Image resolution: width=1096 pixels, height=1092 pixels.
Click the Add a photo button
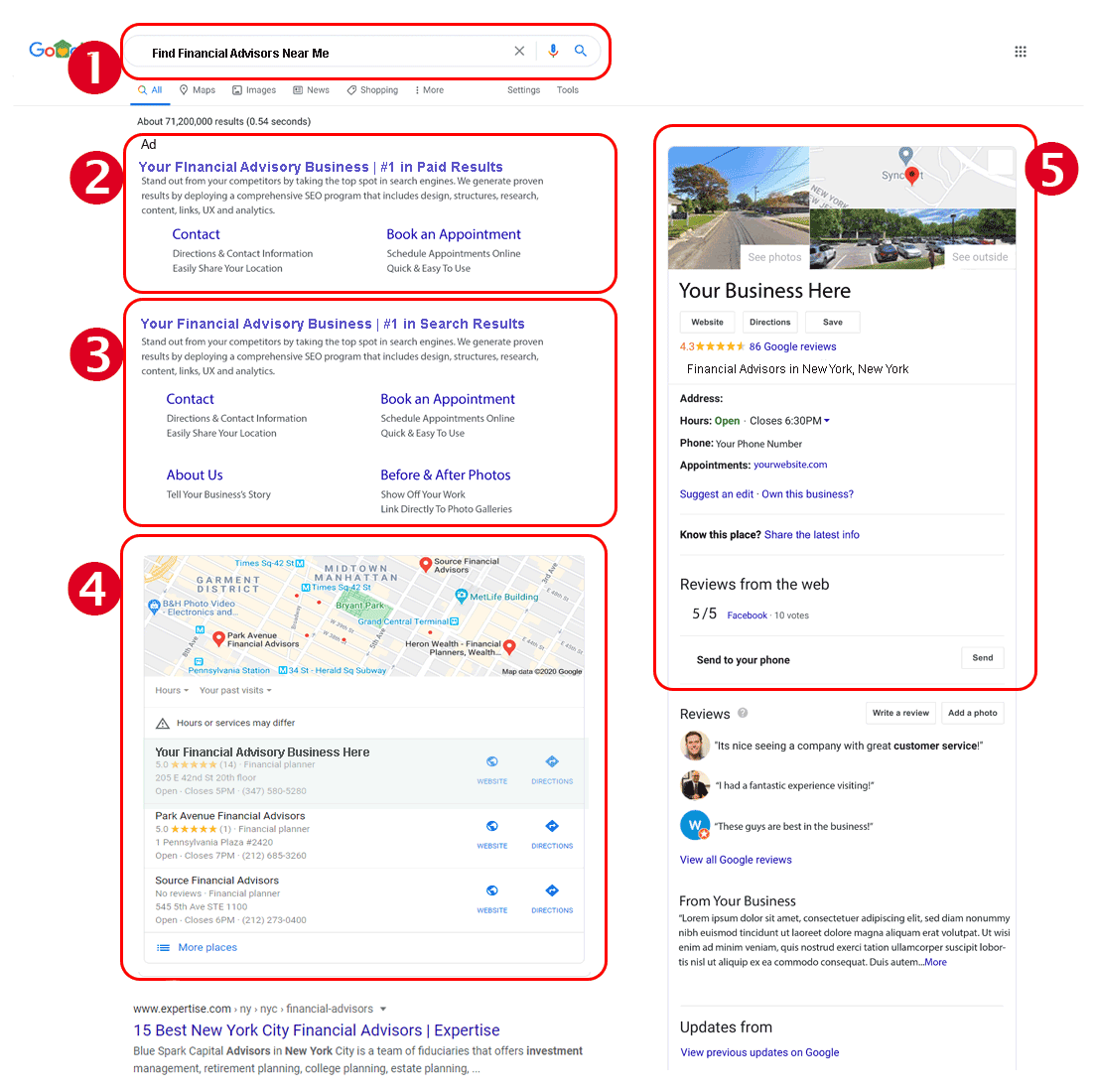coord(972,713)
